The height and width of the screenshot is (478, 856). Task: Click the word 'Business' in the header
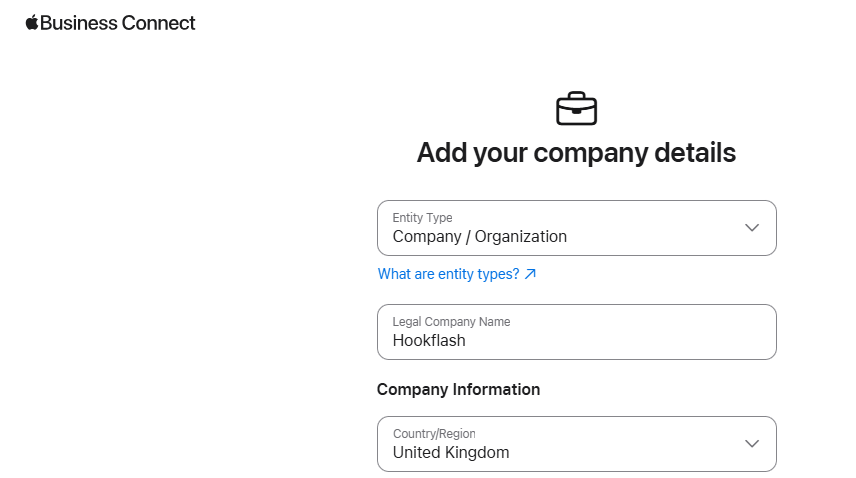pyautogui.click(x=79, y=23)
